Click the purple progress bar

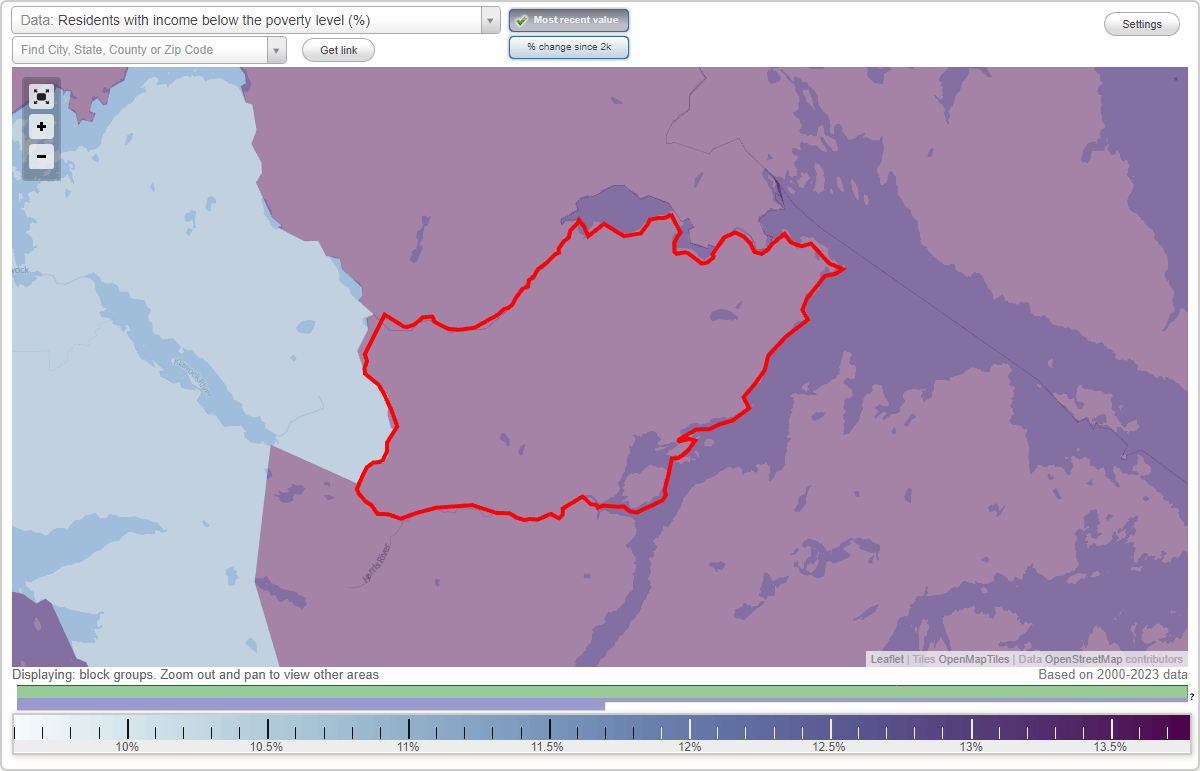click(x=311, y=705)
